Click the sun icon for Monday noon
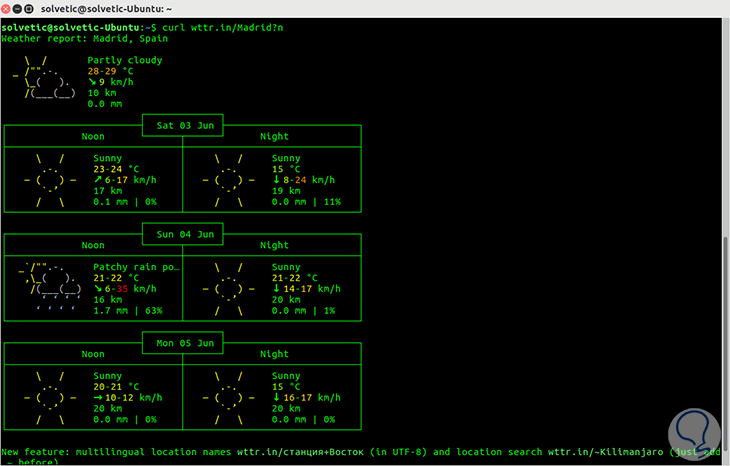The image size is (730, 466). pos(50,398)
